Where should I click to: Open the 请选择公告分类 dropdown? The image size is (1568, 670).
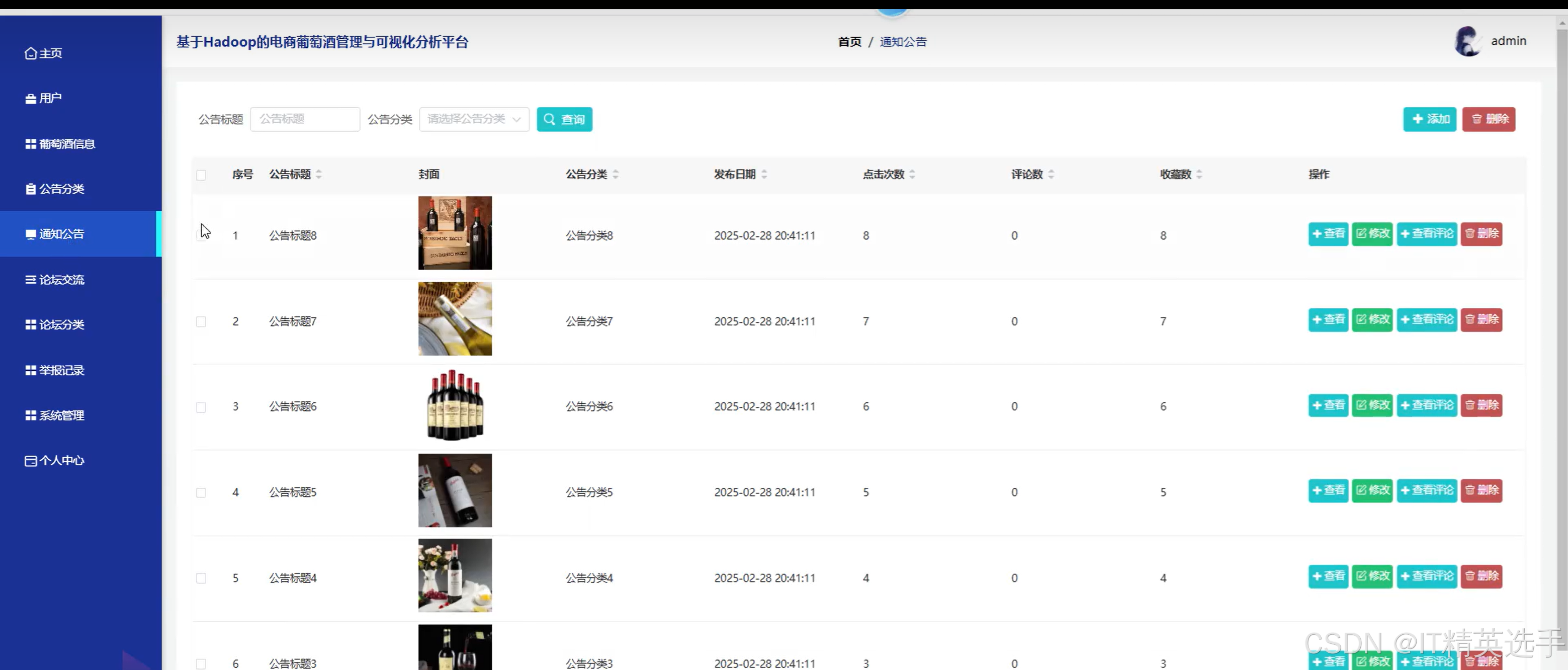point(474,119)
